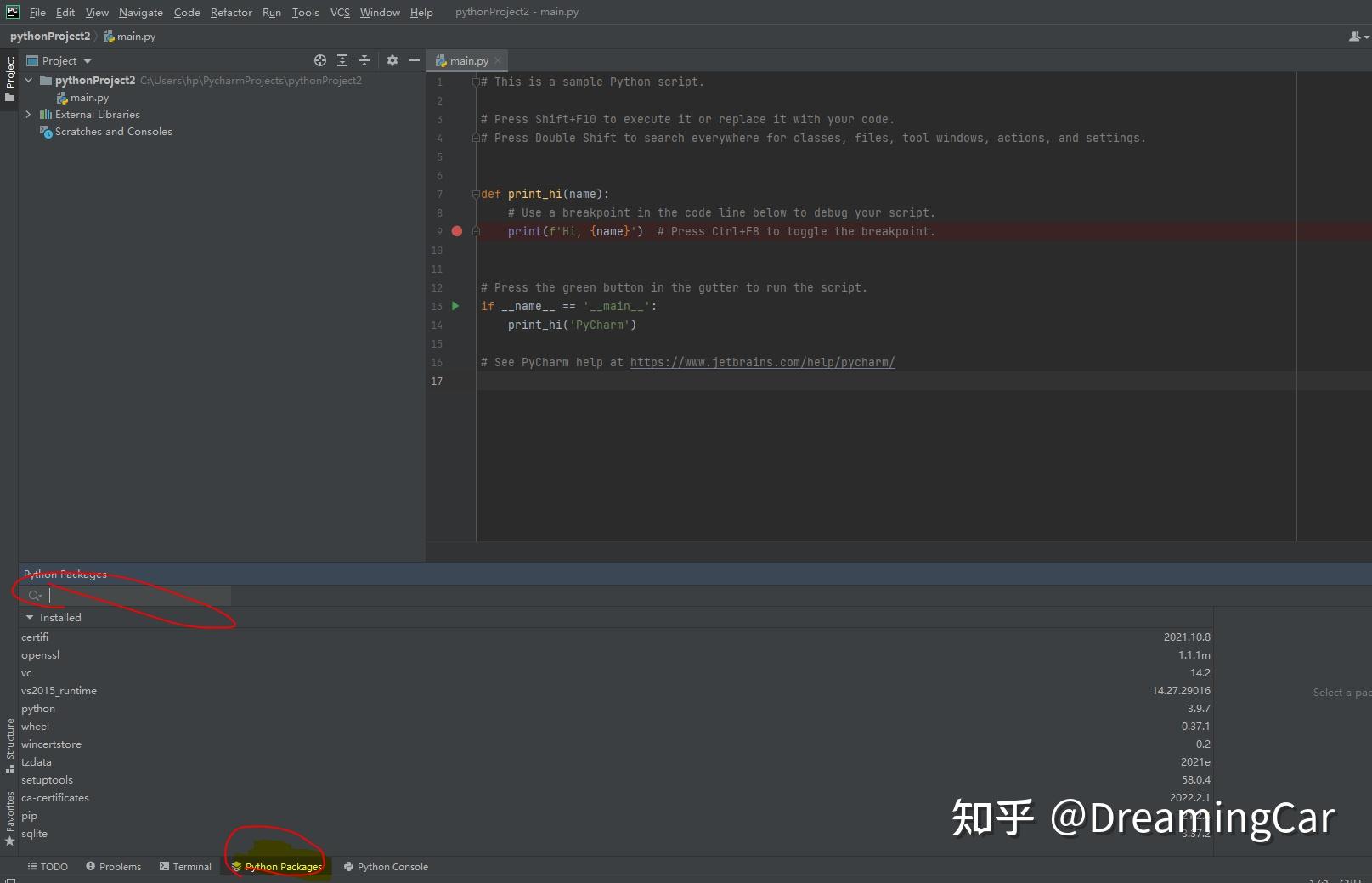
Task: Open the File menu
Action: pyautogui.click(x=37, y=12)
